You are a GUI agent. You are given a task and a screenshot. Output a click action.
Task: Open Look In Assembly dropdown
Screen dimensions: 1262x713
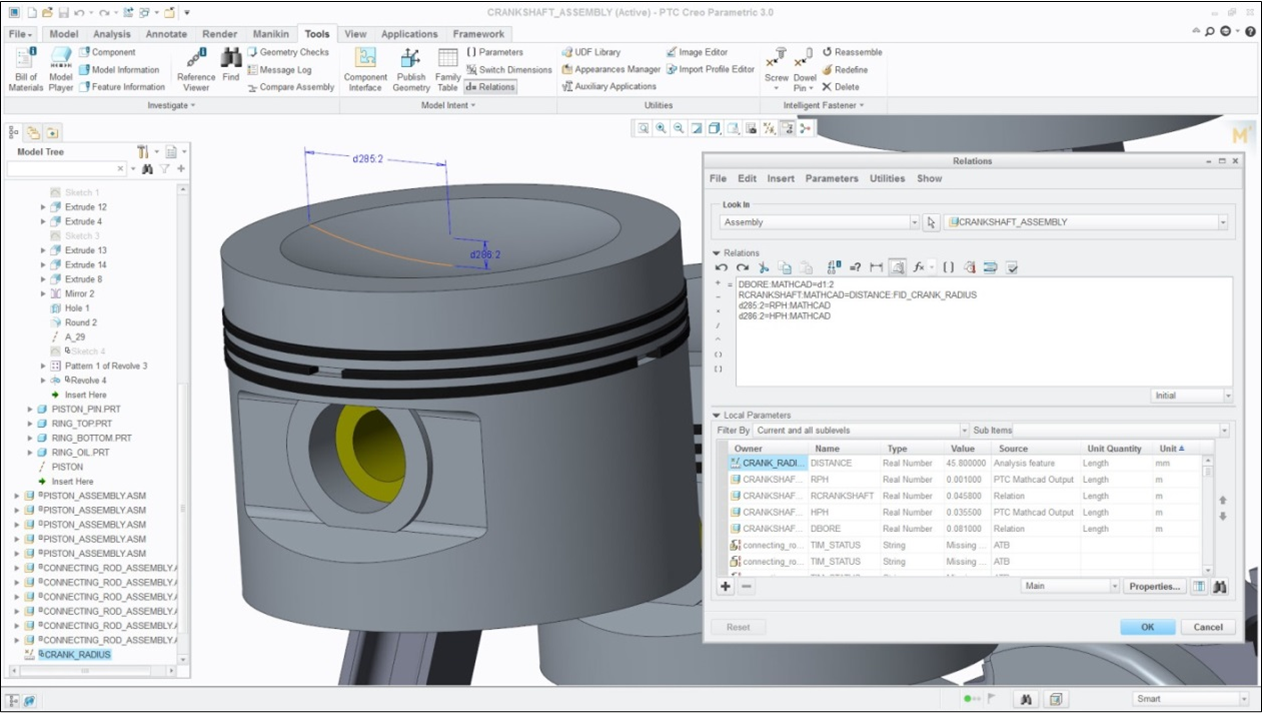click(914, 222)
